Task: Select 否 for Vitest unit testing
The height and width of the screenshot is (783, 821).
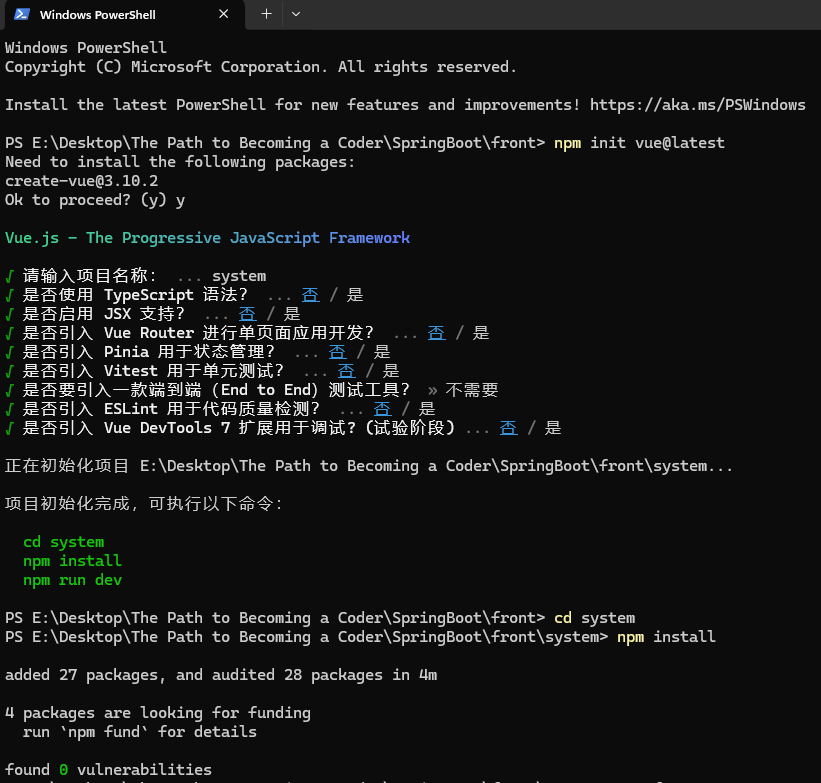Action: tap(346, 371)
